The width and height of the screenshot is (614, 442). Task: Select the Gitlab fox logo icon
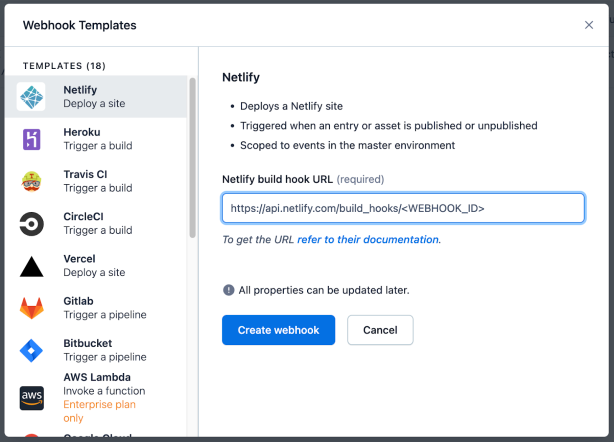click(x=32, y=308)
